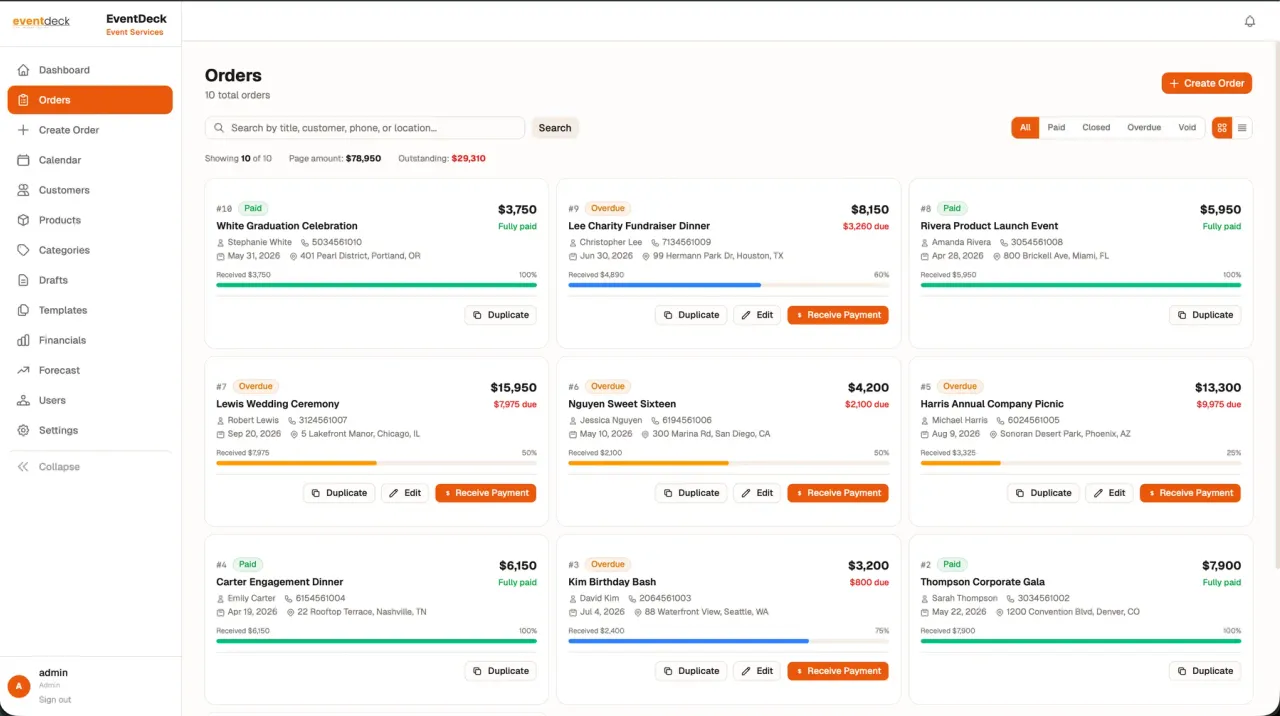Click White Graduation Celebration progress bar
This screenshot has height=716, width=1280.
click(376, 285)
